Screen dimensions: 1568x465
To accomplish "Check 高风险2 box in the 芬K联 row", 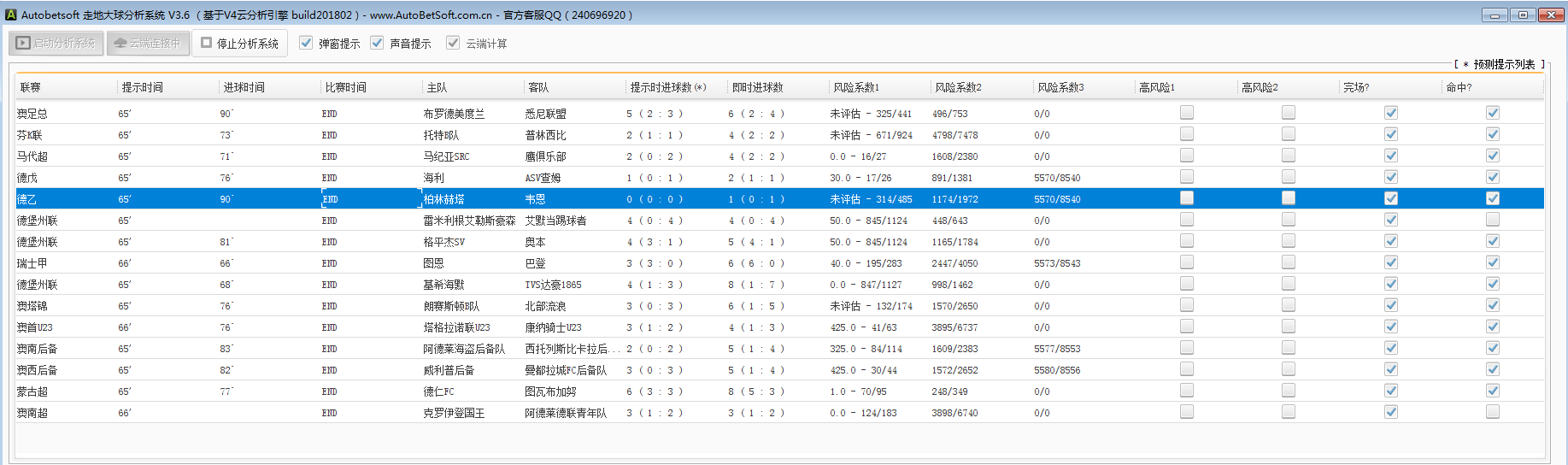I will (x=1289, y=134).
